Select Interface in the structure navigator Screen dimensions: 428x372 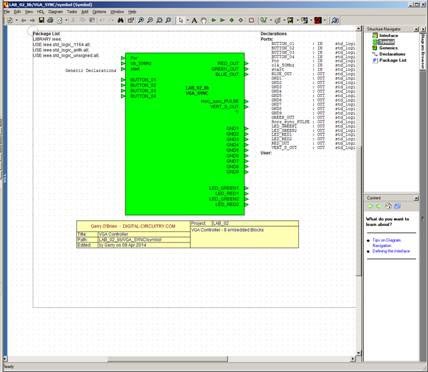[389, 35]
